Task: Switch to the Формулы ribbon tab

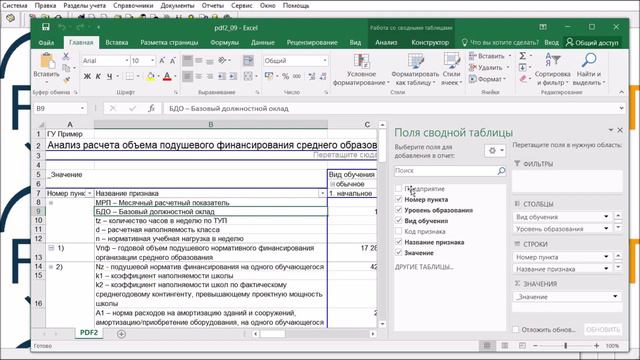Action: point(224,42)
